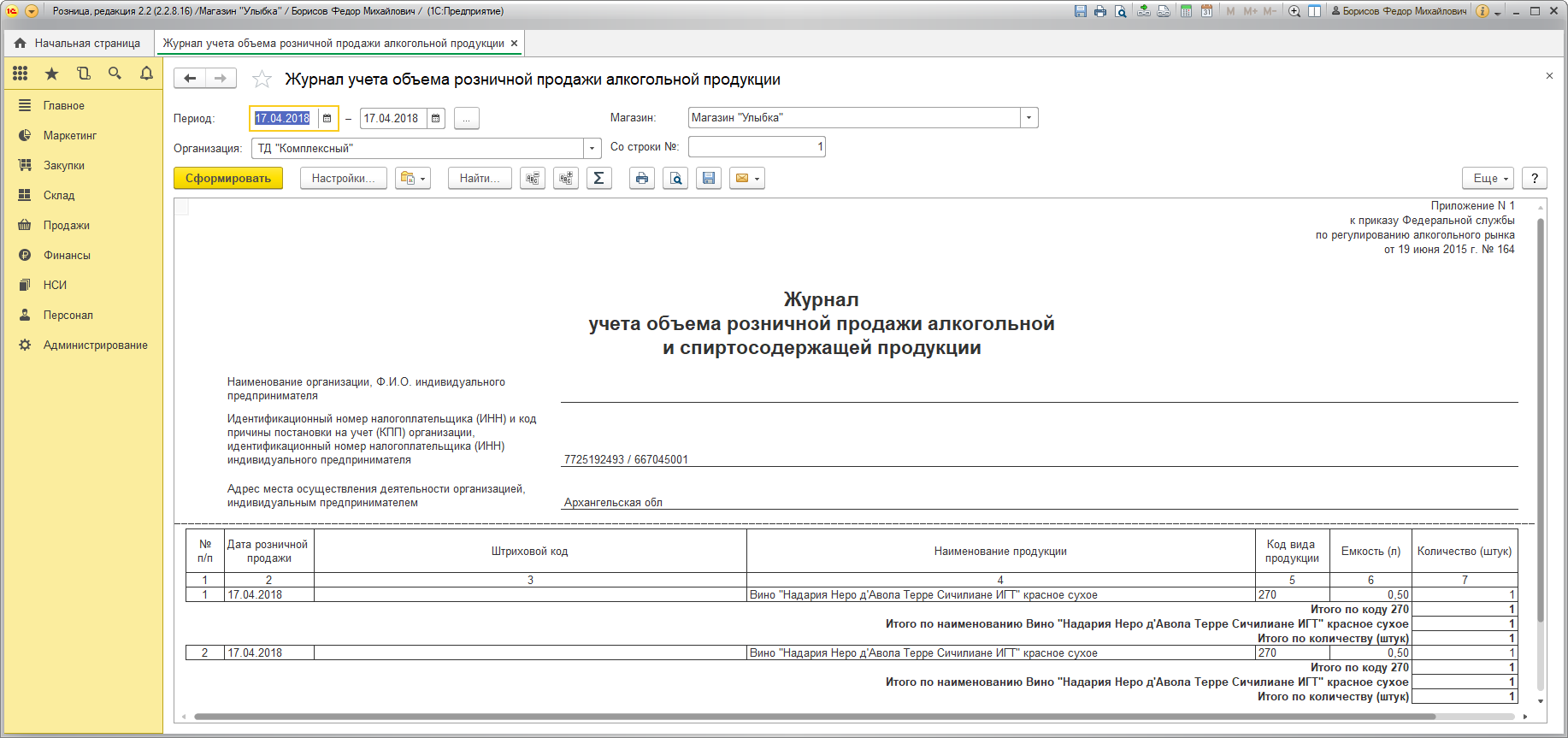Viewport: 1568px width, 738px height.
Task: Open the Настройки... button
Action: coord(344,178)
